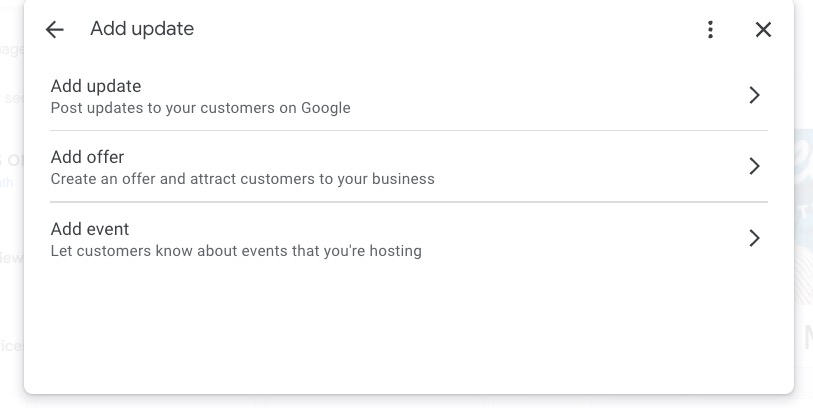Click "Let customers know about events" description
Viewport: 813px width, 408px height.
click(236, 251)
